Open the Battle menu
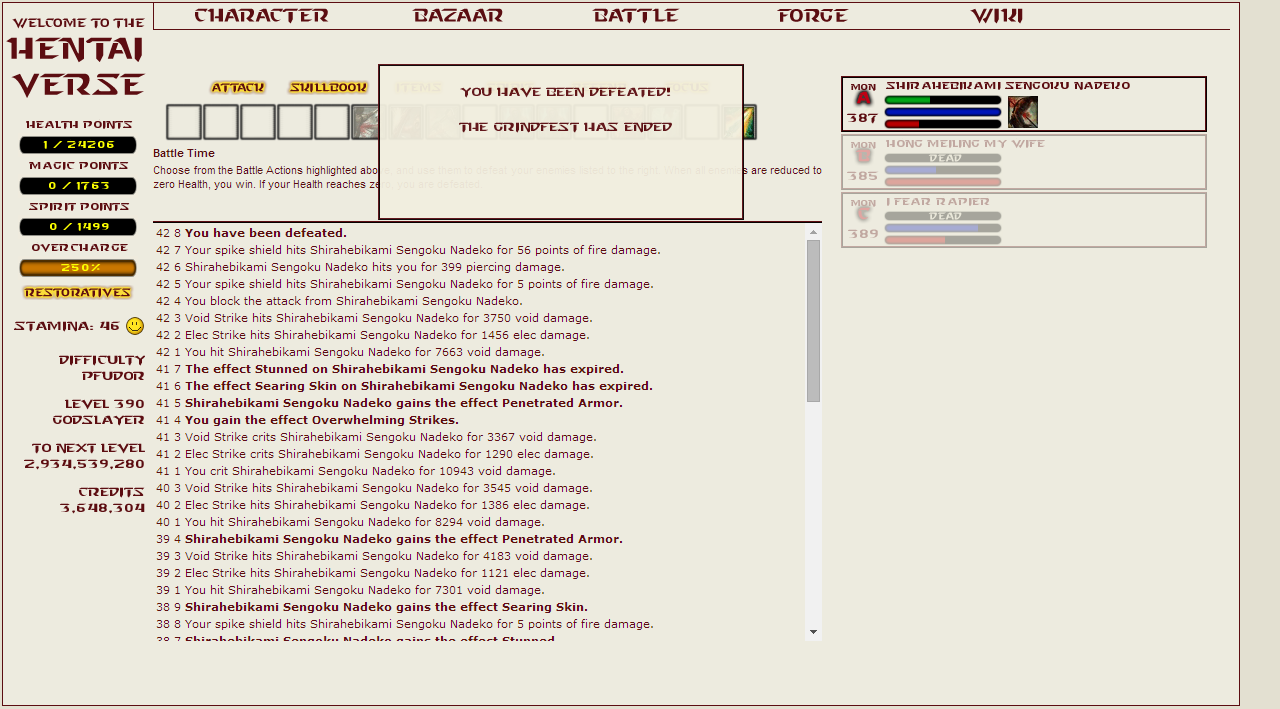This screenshot has width=1280, height=709. [636, 16]
